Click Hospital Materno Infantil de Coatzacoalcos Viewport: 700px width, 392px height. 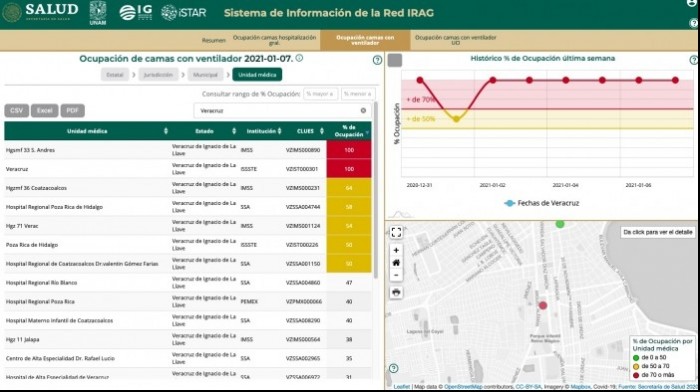click(x=59, y=321)
